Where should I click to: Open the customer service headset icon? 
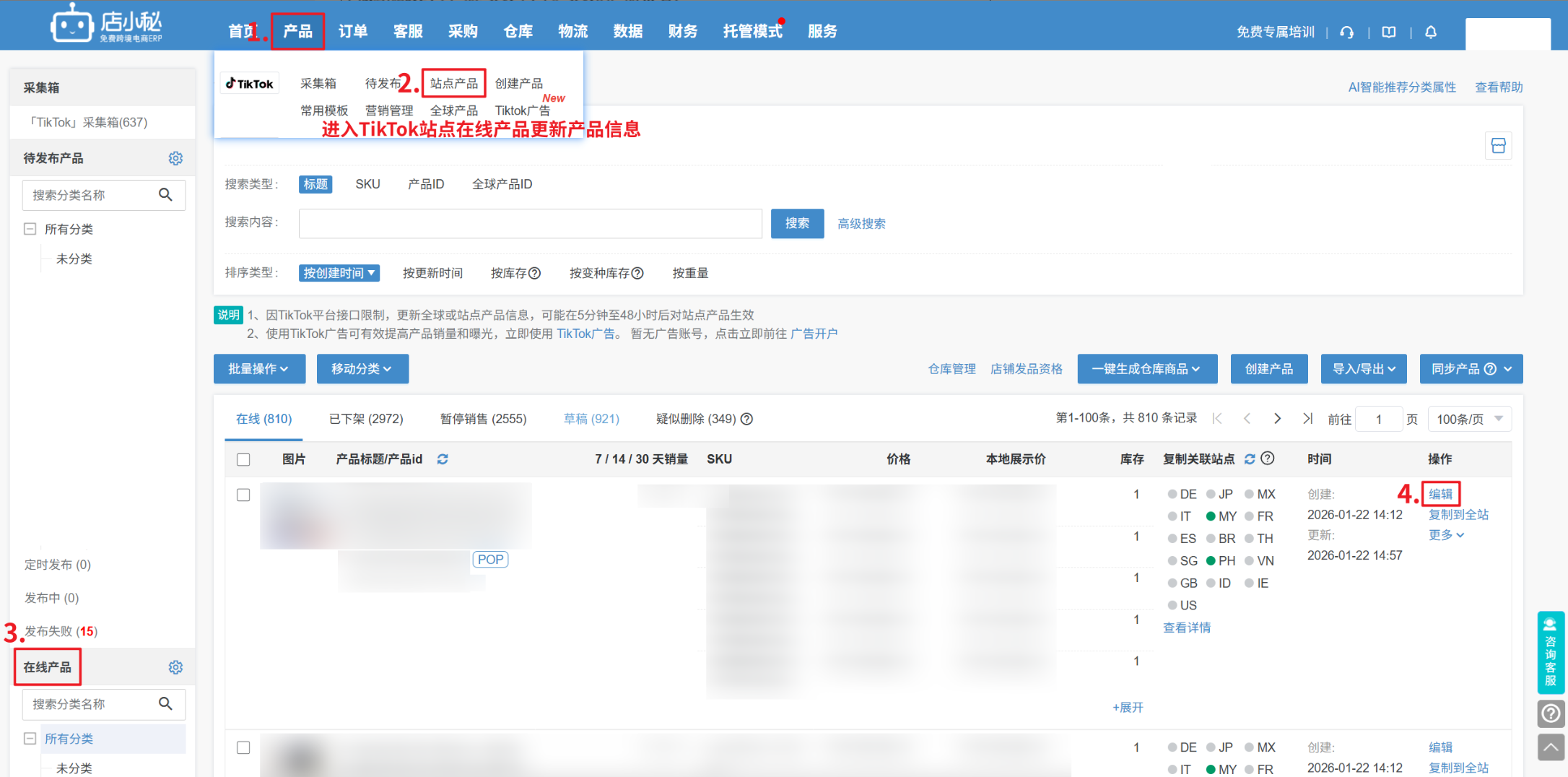1346,32
